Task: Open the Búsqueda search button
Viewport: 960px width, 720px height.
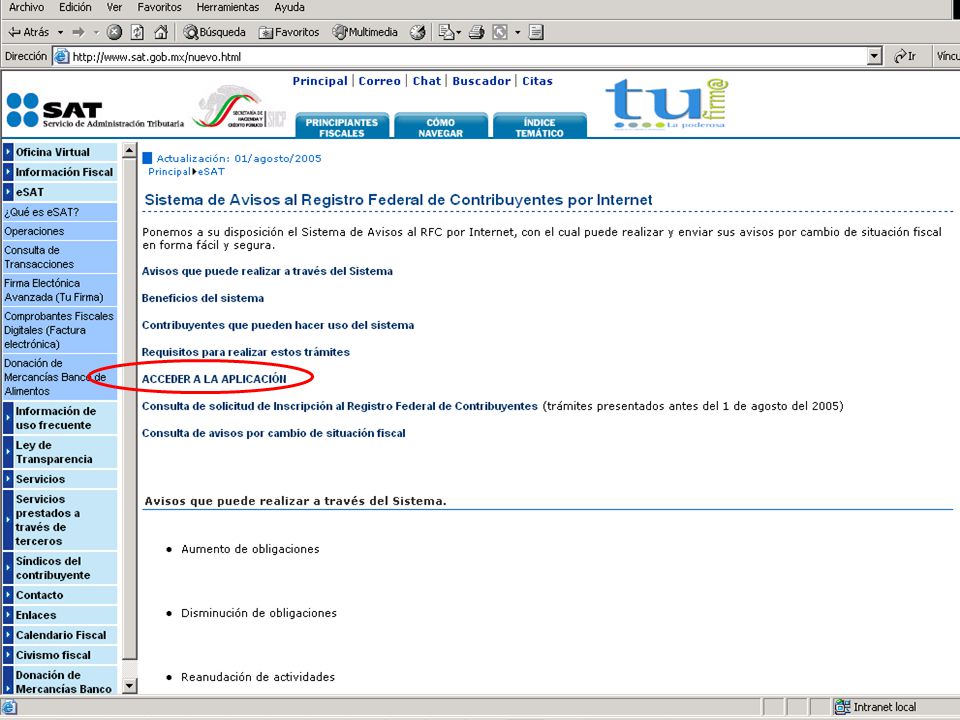Action: (x=214, y=32)
